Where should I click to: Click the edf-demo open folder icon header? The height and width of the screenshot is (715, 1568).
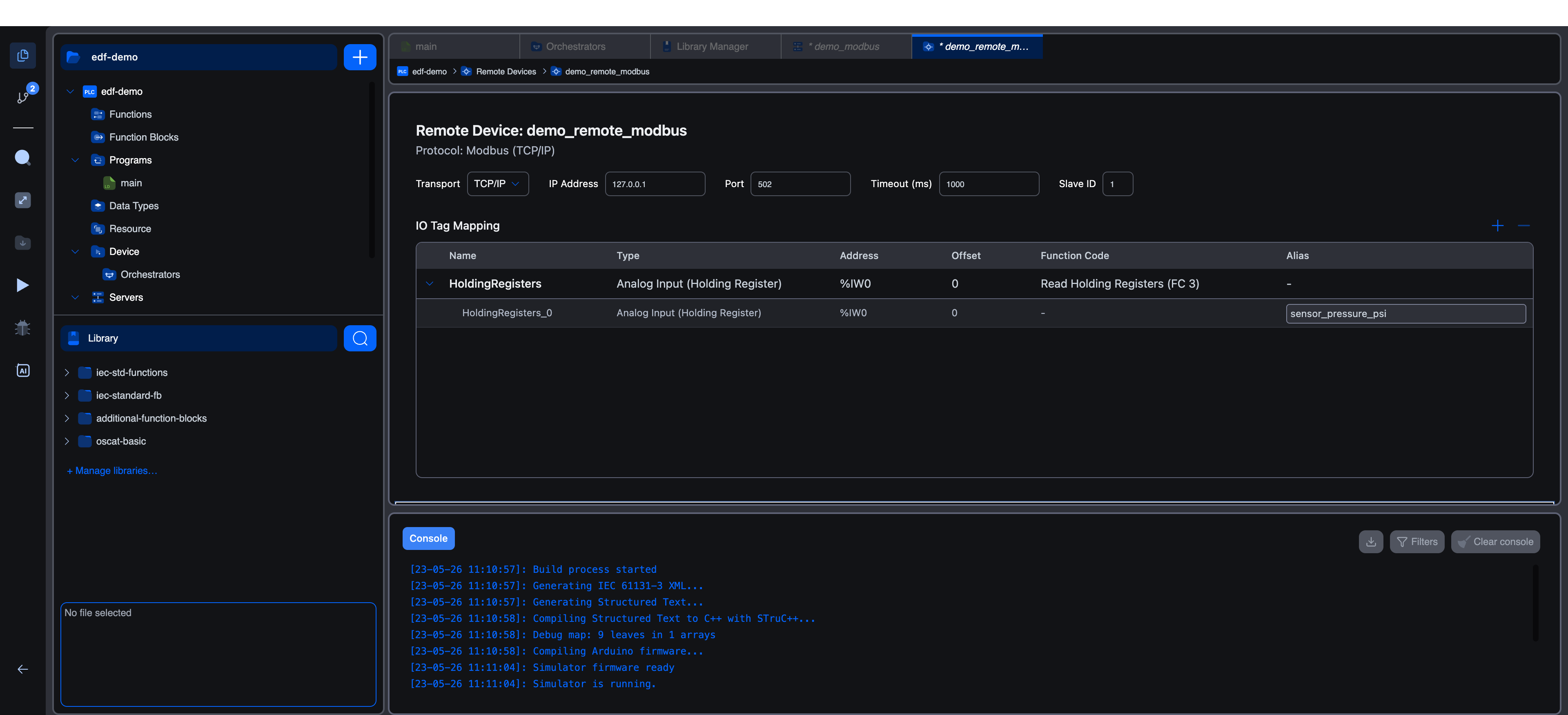[x=73, y=57]
